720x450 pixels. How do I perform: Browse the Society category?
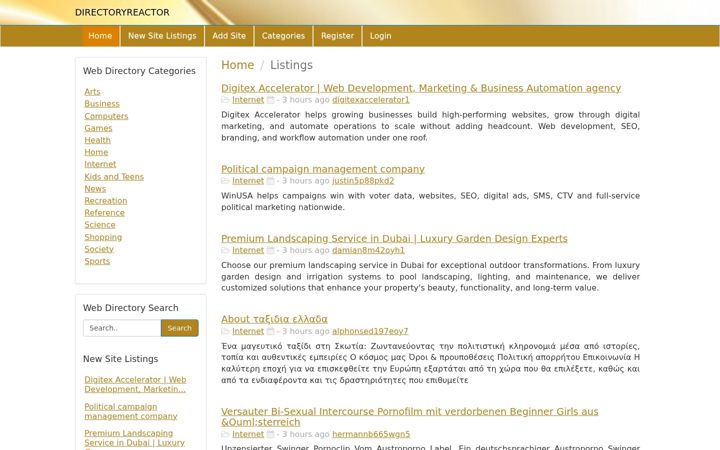click(x=99, y=249)
